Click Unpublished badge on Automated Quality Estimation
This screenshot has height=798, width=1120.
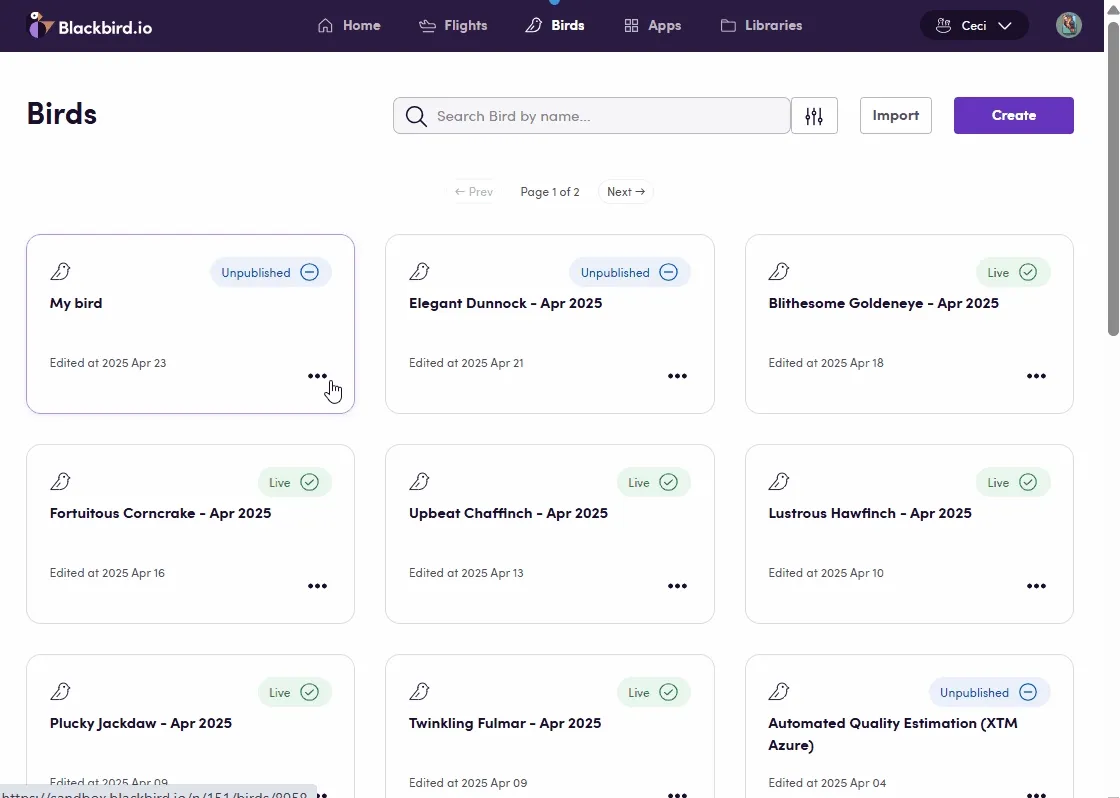pos(988,692)
